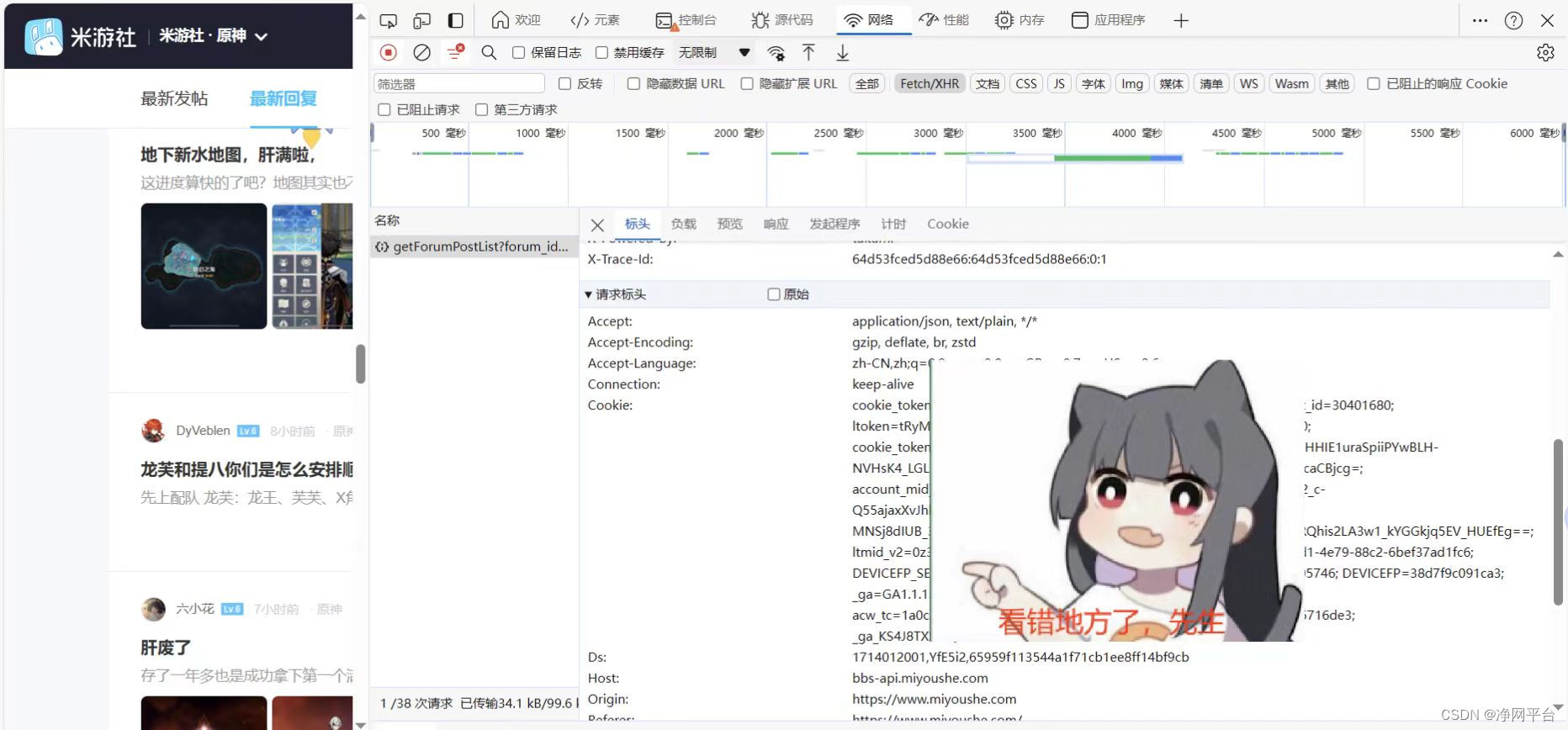Select getForumPostList request row

(474, 246)
